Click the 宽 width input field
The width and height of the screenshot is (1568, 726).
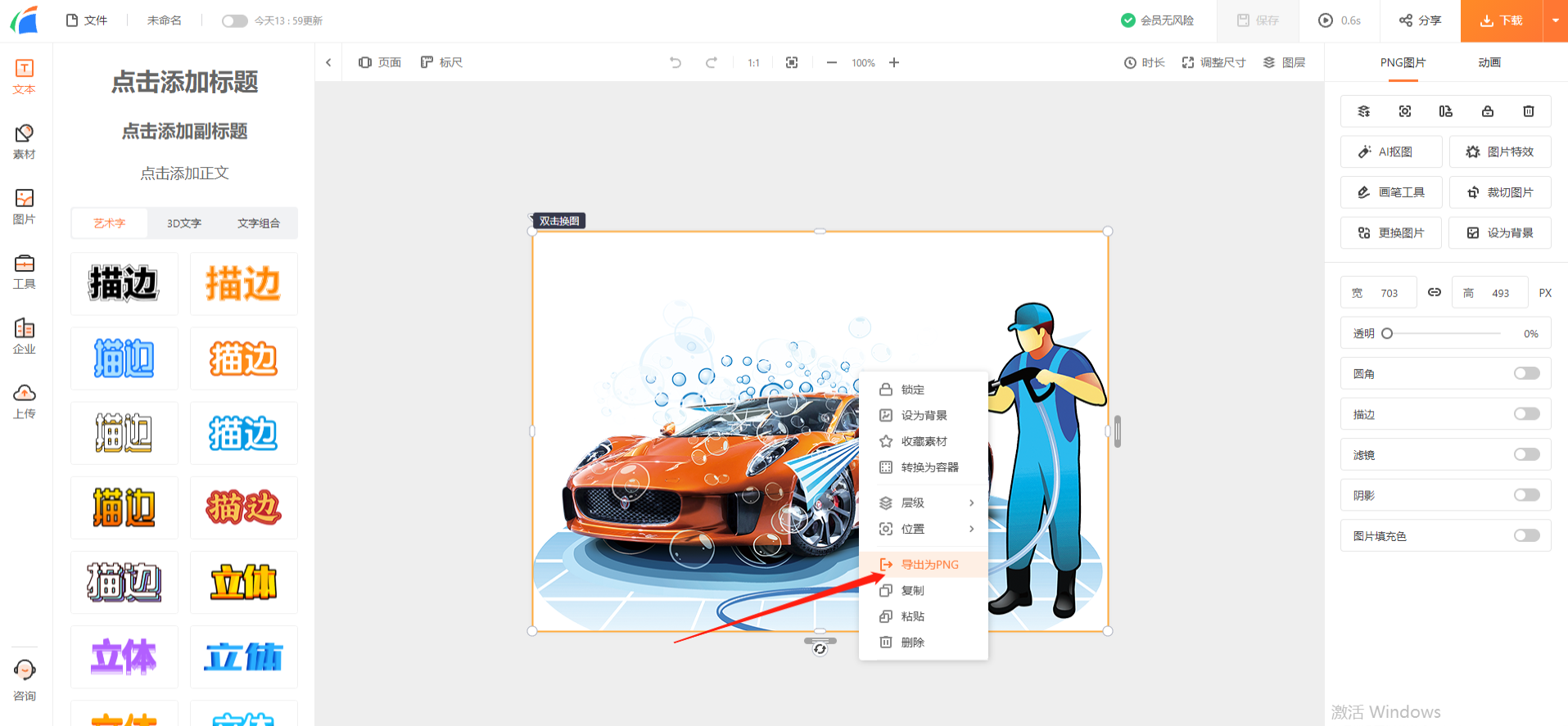(x=1379, y=292)
